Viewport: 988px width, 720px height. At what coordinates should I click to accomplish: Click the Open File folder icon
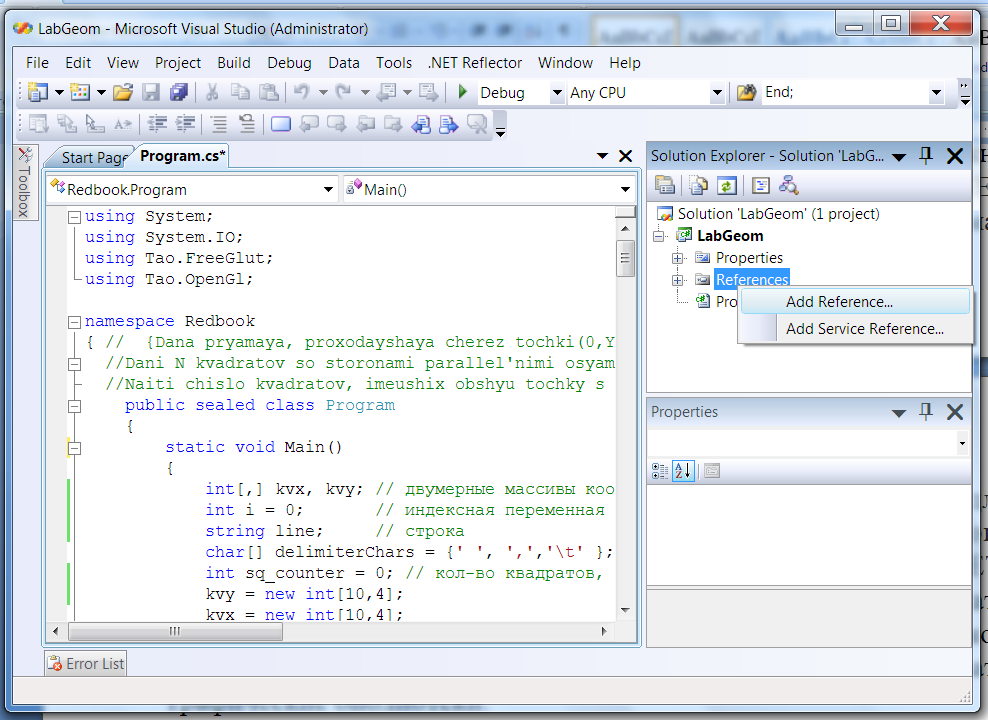pyautogui.click(x=123, y=93)
